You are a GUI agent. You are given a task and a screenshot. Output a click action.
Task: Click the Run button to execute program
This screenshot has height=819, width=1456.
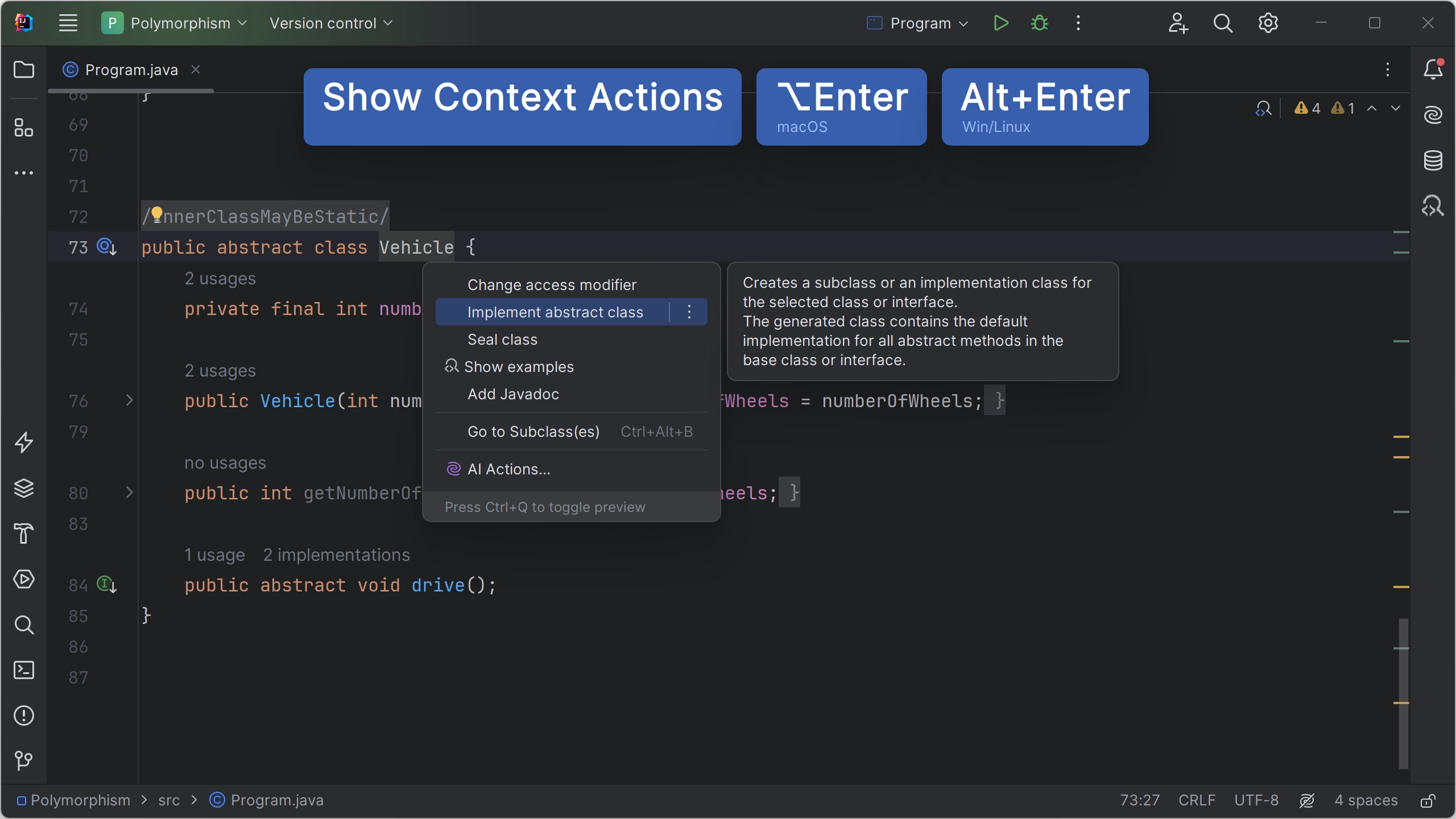[x=1001, y=22]
